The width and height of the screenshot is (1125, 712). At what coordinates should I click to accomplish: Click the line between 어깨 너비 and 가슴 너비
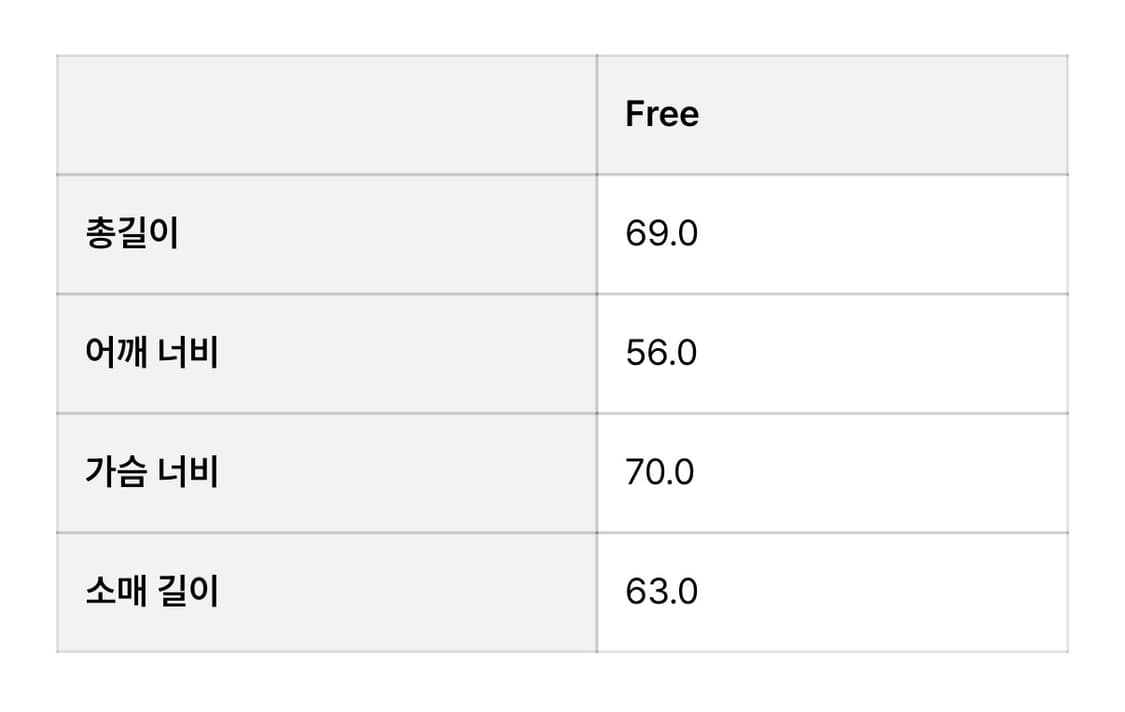pos(326,413)
